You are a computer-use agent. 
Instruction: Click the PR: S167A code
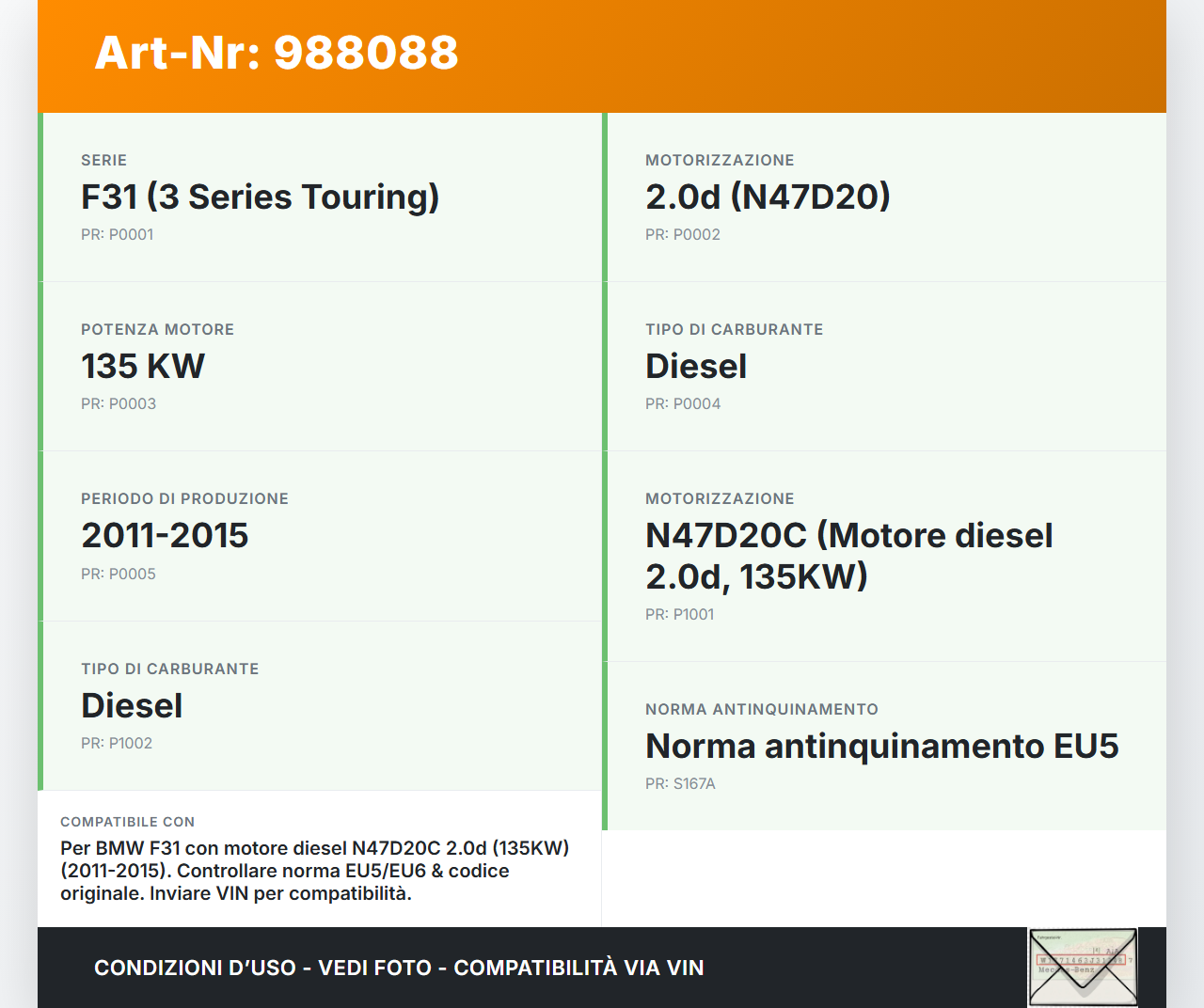coord(680,784)
